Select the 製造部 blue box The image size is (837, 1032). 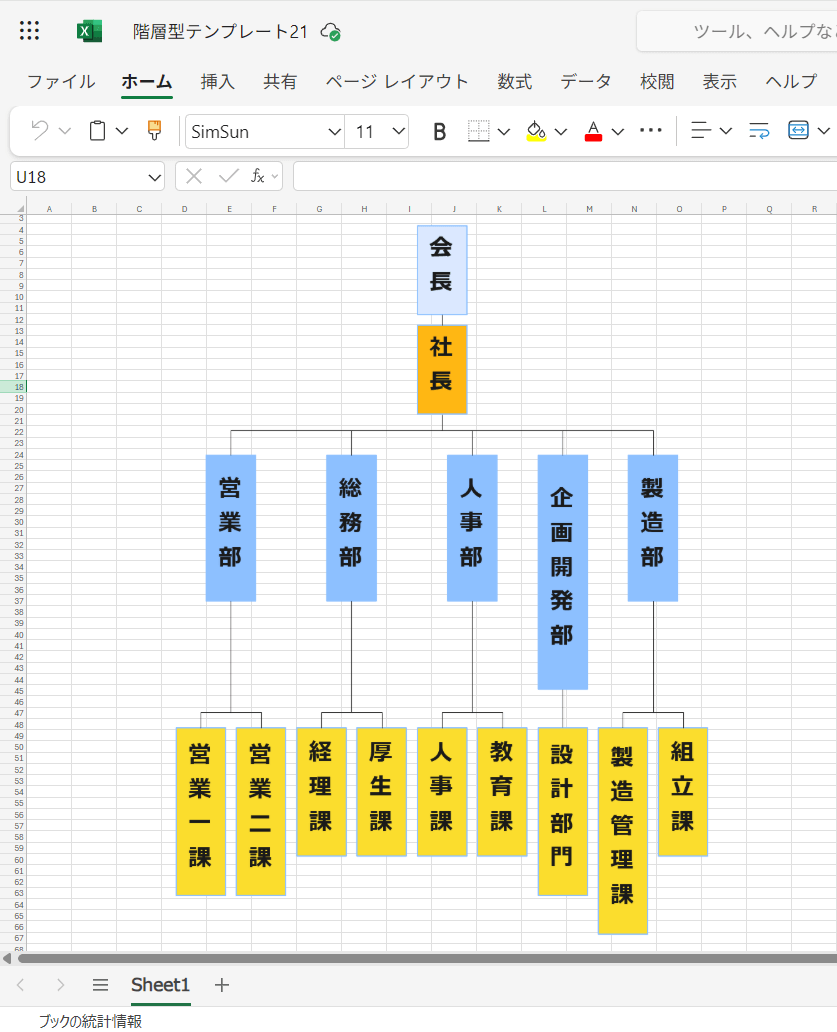click(x=653, y=528)
